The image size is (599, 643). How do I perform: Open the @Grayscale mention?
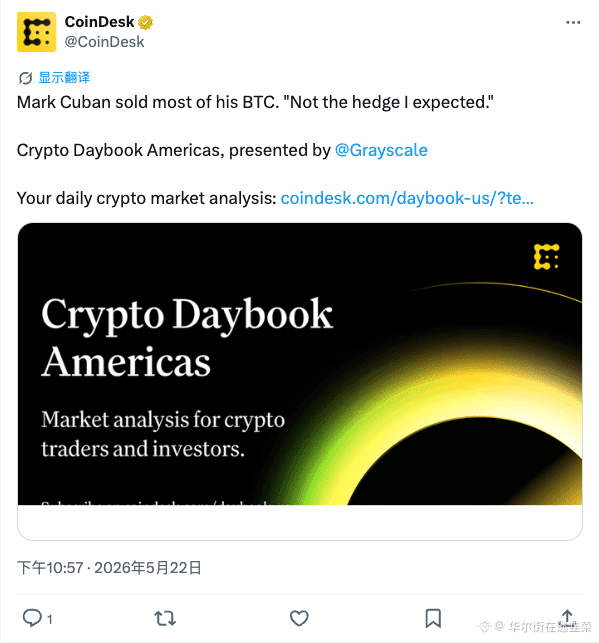click(x=381, y=150)
